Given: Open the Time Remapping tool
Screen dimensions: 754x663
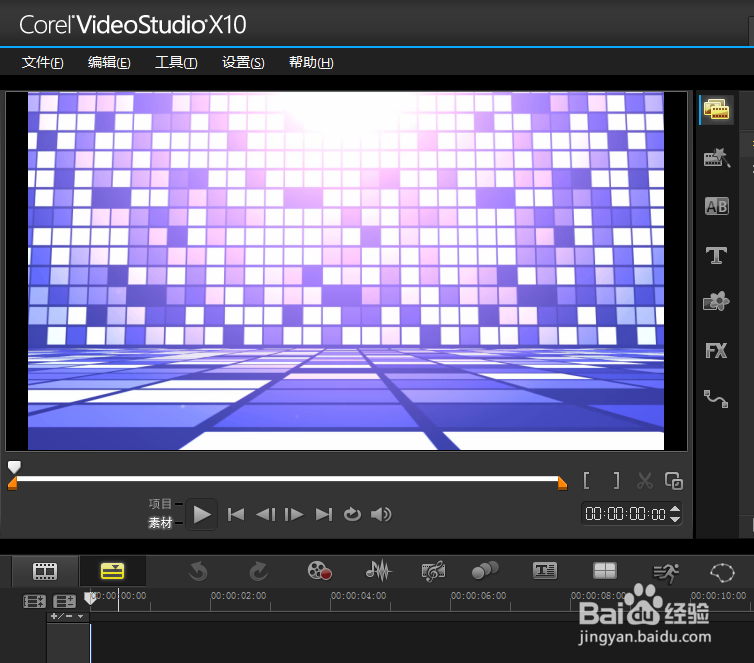Looking at the screenshot, I should pyautogui.click(x=666, y=572).
